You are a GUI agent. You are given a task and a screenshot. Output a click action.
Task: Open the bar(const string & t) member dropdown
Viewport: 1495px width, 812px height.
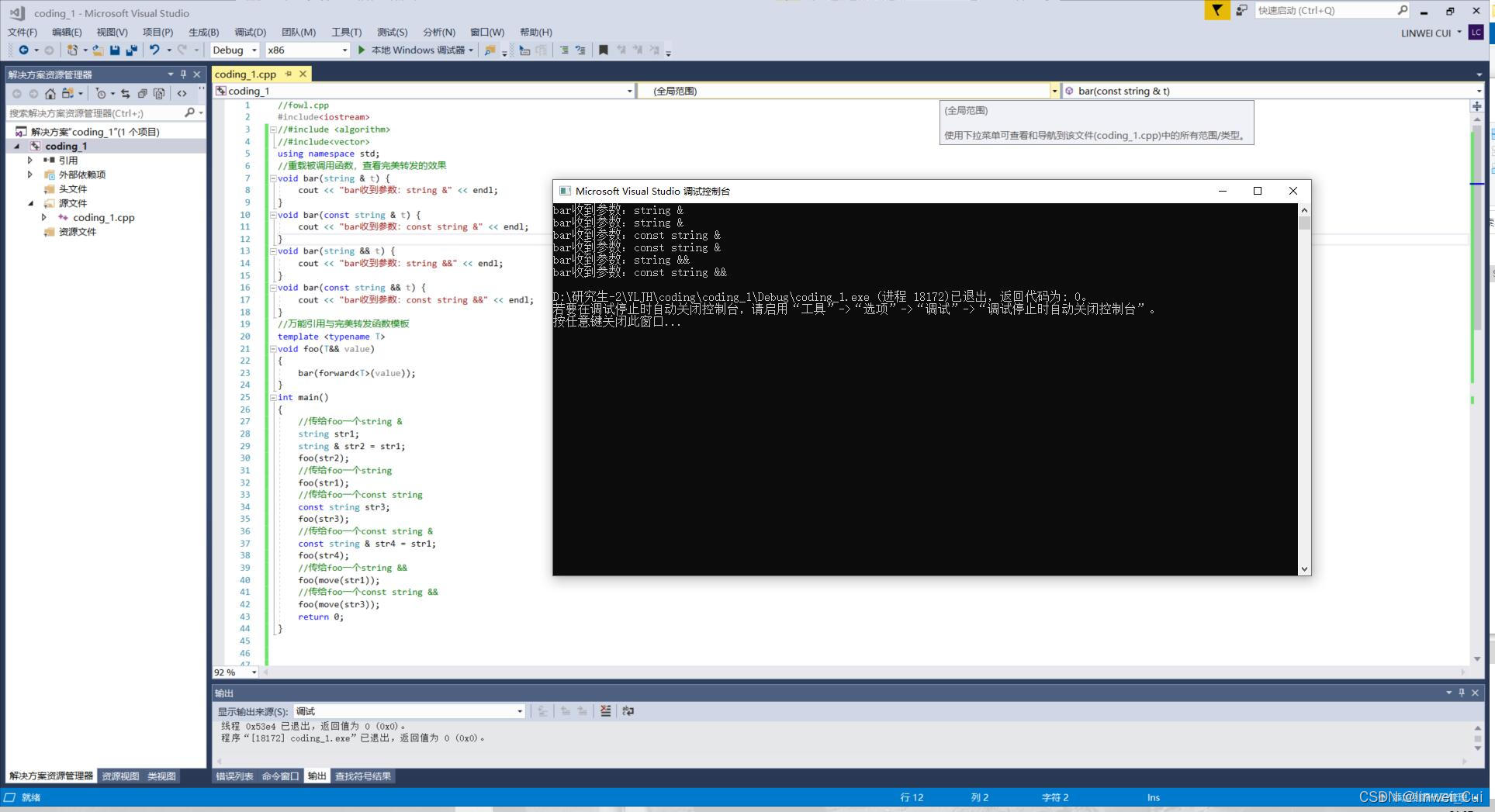pyautogui.click(x=1272, y=91)
